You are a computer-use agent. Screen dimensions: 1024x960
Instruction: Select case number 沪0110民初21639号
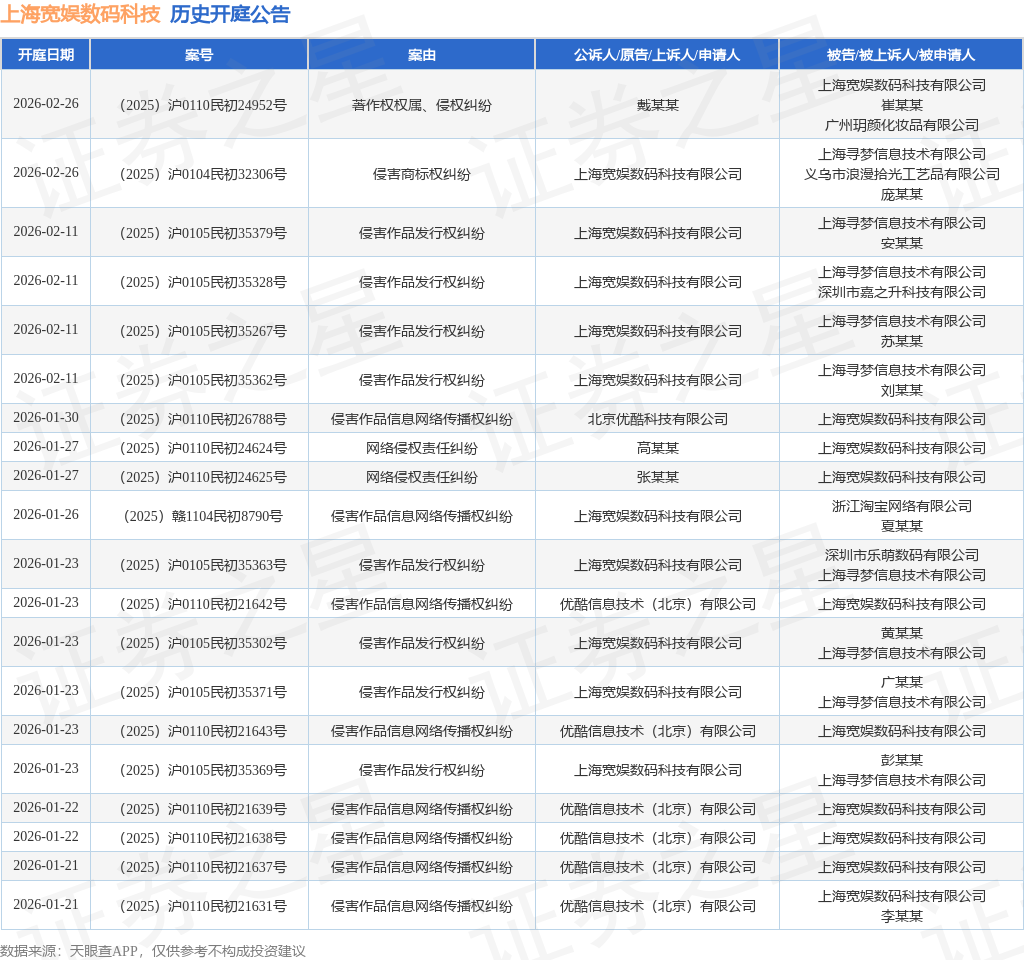(227, 809)
